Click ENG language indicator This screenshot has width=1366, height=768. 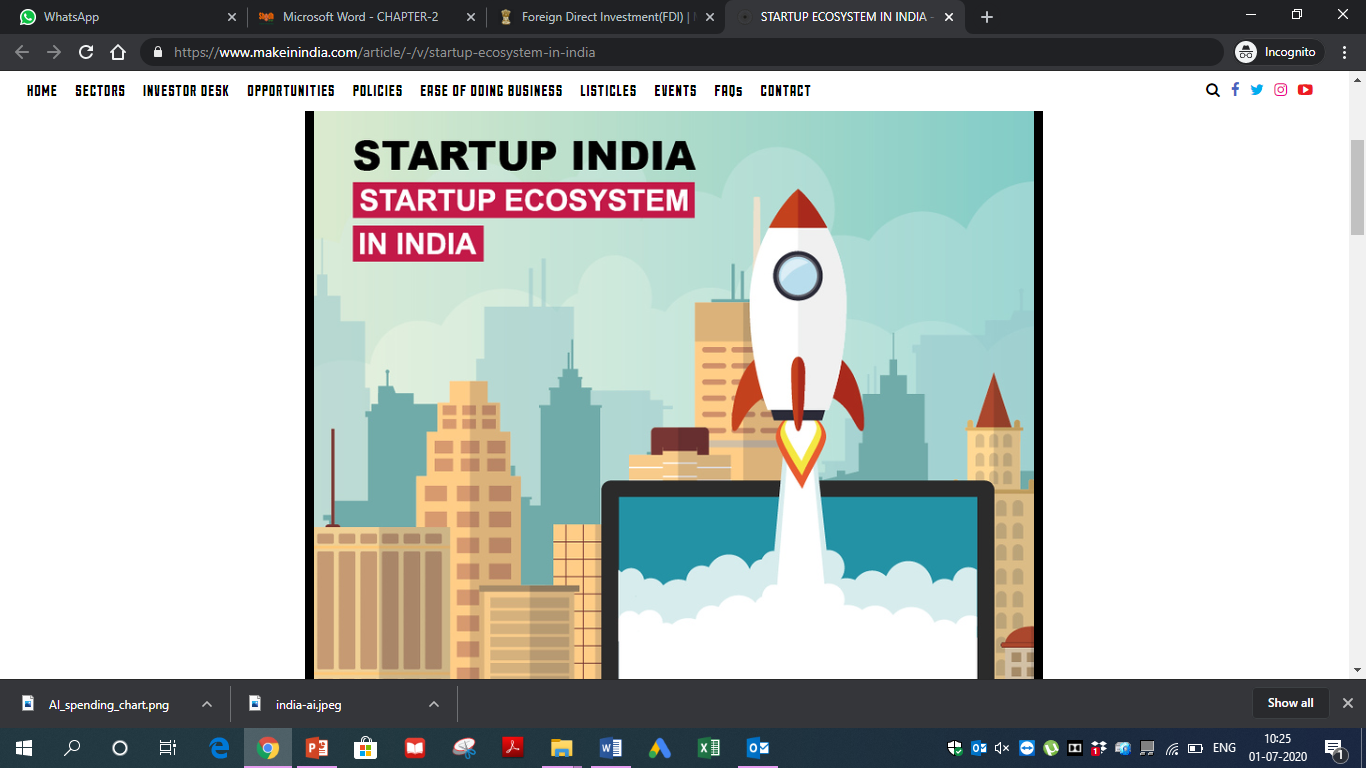1224,748
